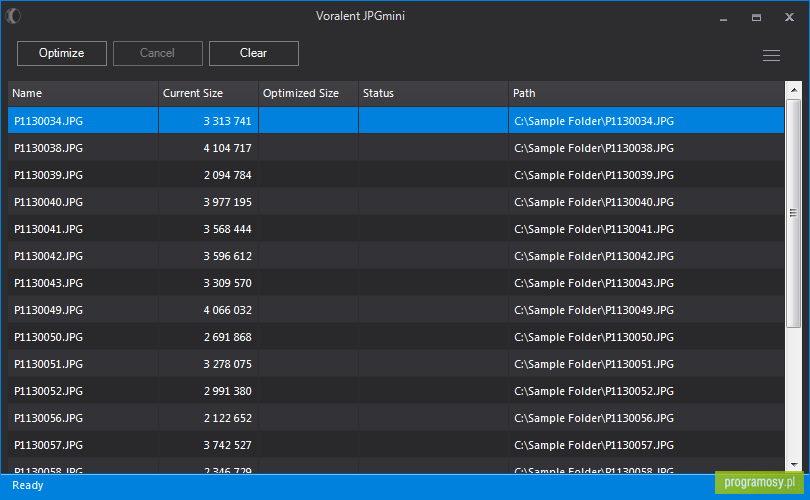Select file P1130049.JPG in list
Image resolution: width=810 pixels, height=500 pixels.
pos(396,310)
